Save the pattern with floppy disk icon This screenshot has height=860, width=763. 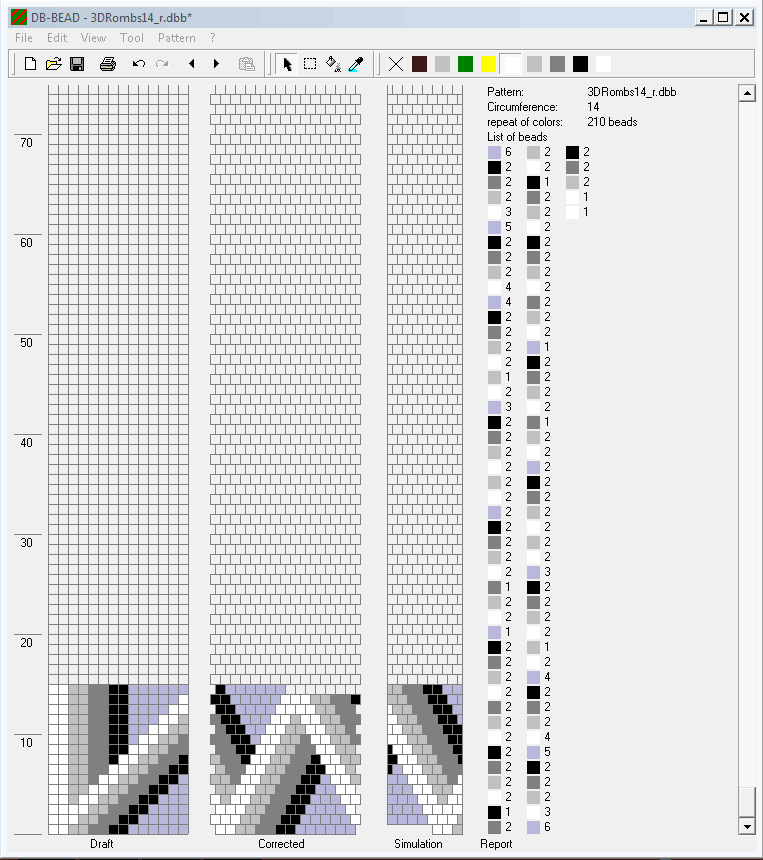coord(77,64)
